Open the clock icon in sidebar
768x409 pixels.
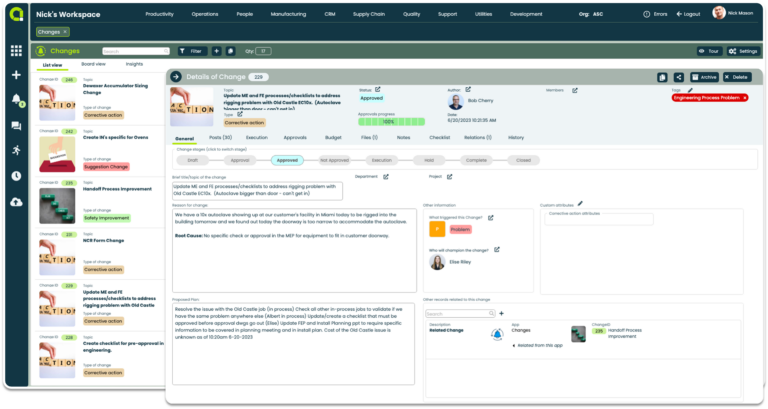[x=16, y=176]
